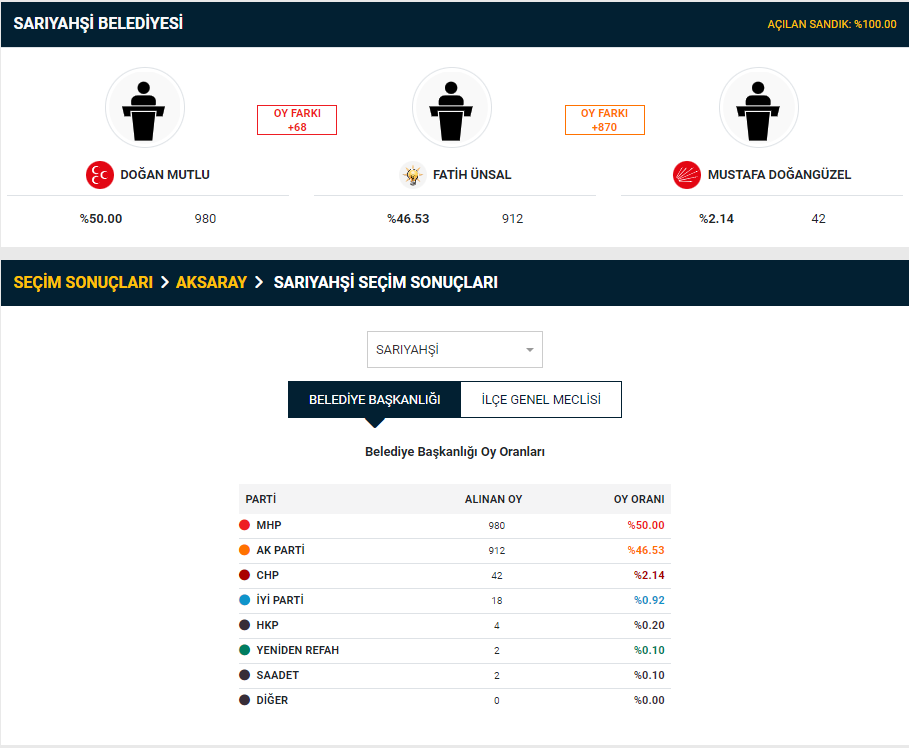Click vote count 912 under Fatih Ünsal
Image resolution: width=909 pixels, height=748 pixels.
pos(512,219)
